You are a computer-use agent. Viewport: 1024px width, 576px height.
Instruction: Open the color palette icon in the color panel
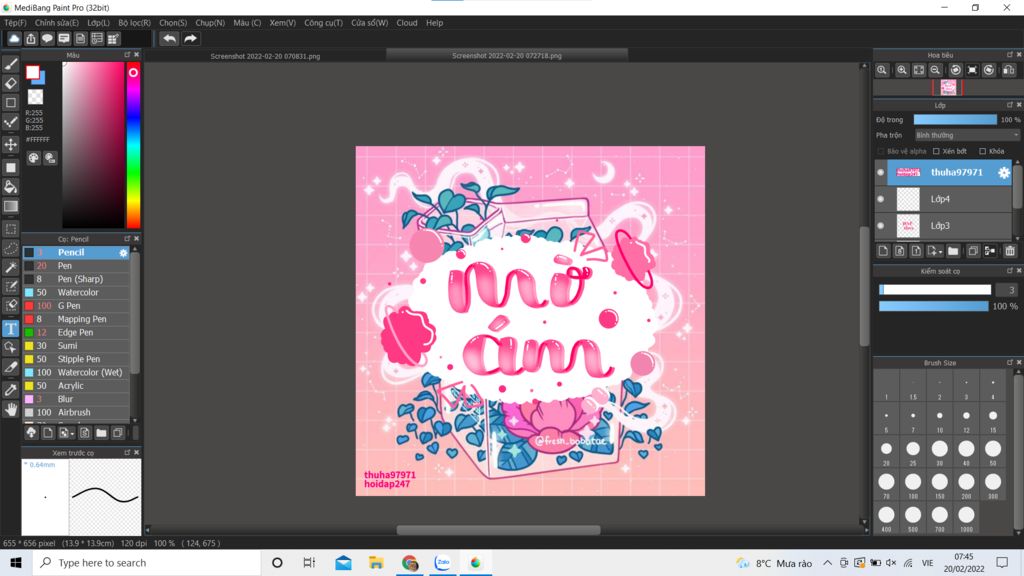point(33,158)
